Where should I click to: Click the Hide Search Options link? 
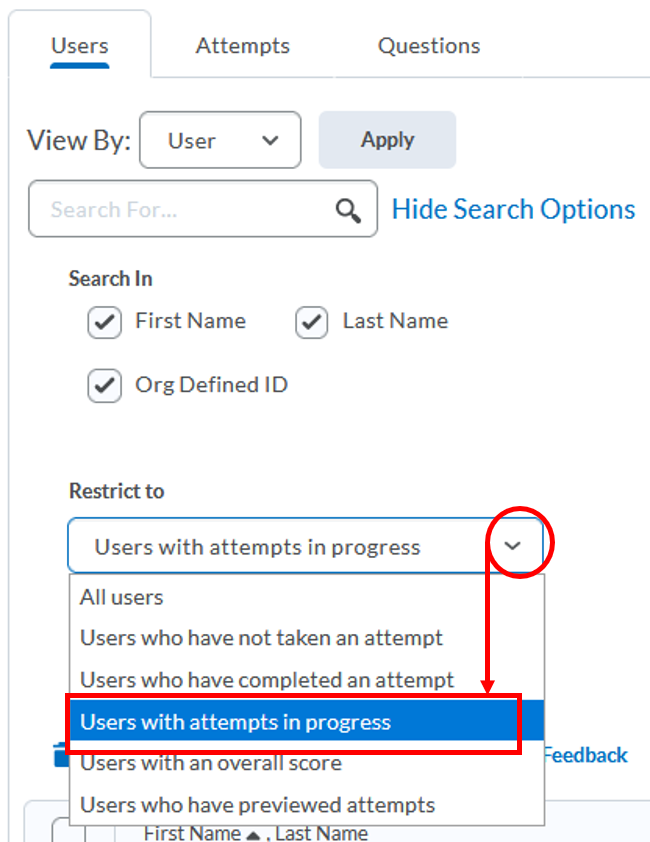513,209
